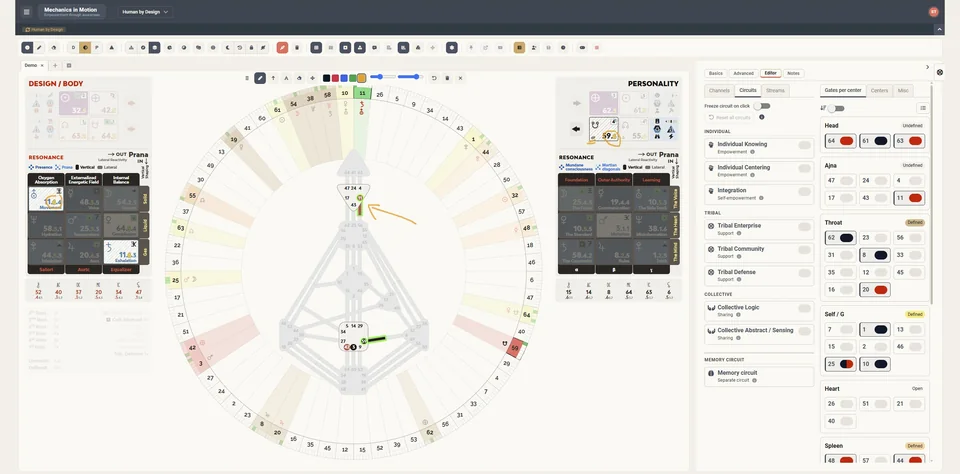The height and width of the screenshot is (474, 960).
Task: Open the hamburger menu in the header
Action: 27,12
